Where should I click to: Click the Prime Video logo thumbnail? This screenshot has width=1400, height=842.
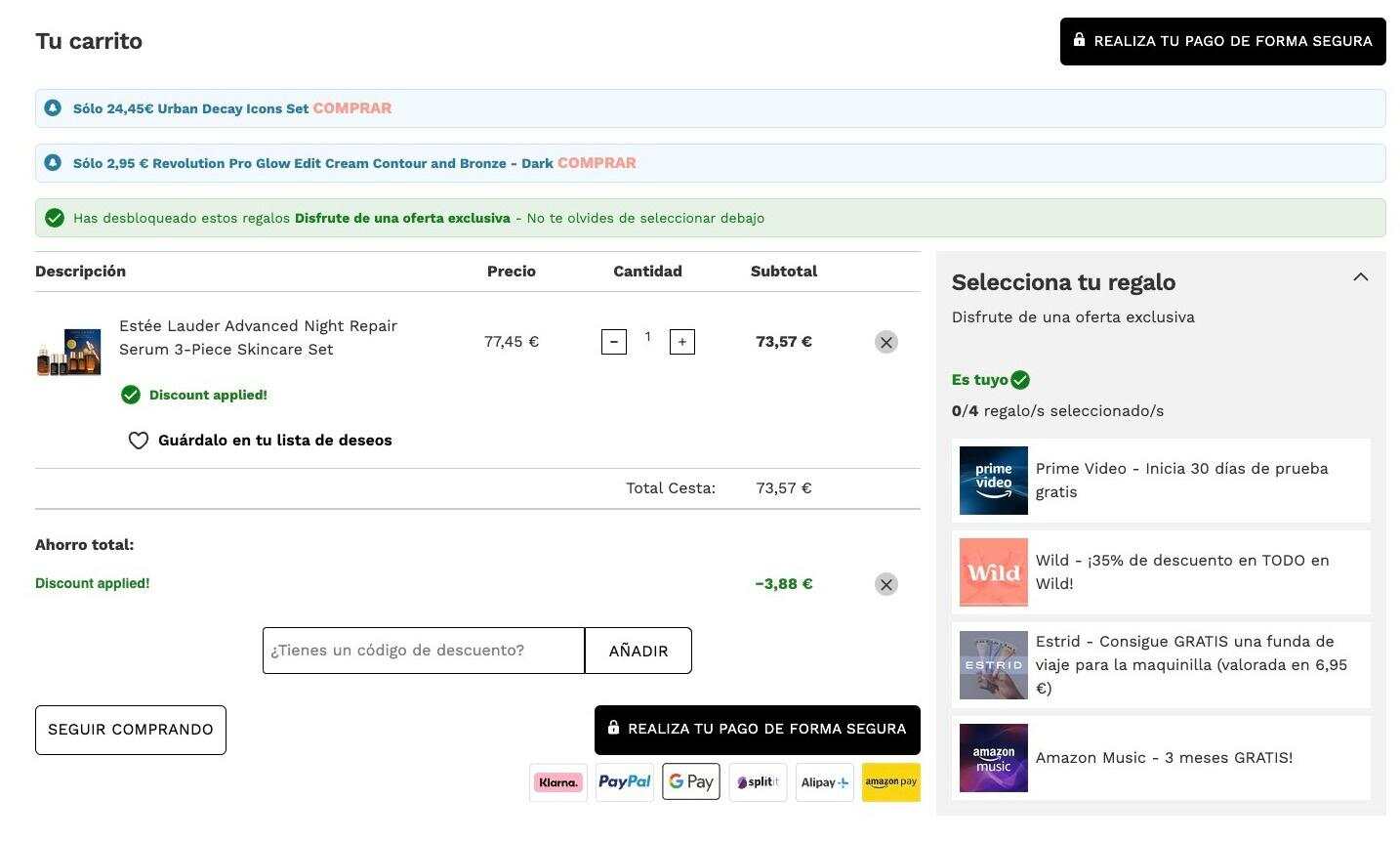point(994,481)
